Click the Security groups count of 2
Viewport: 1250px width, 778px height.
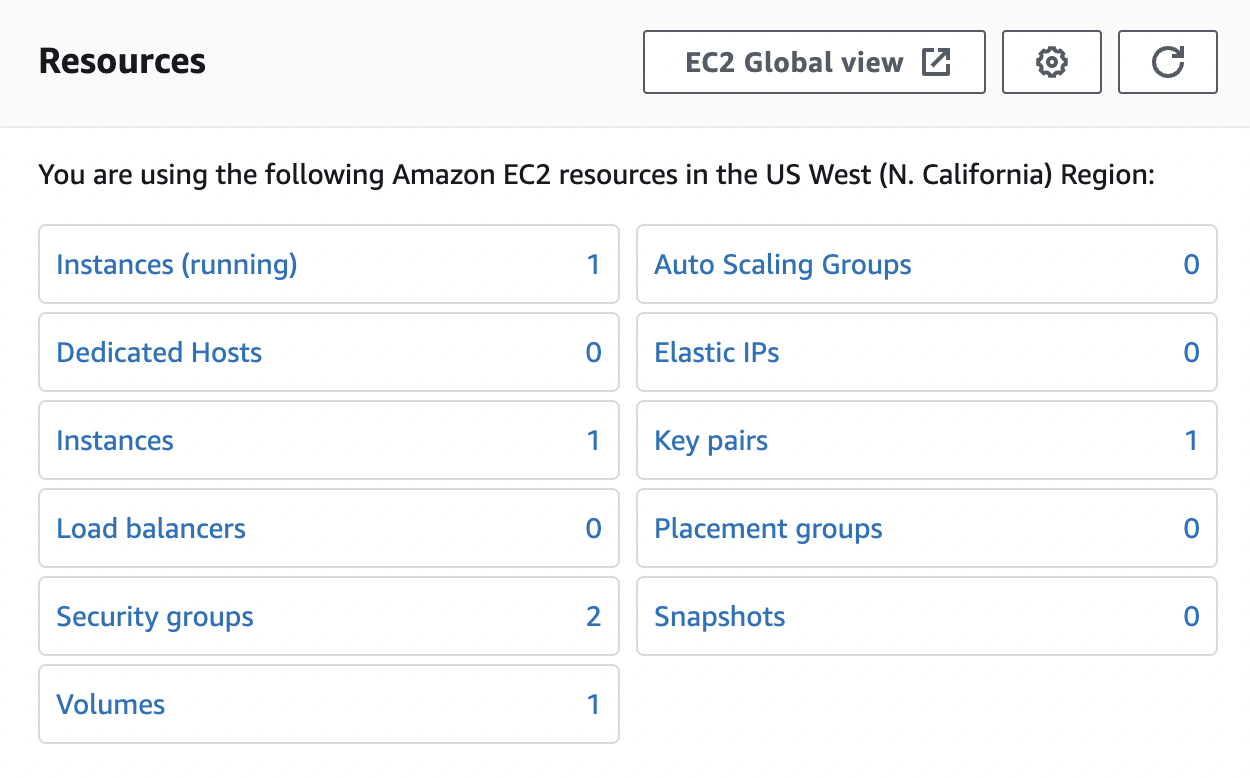tap(593, 617)
